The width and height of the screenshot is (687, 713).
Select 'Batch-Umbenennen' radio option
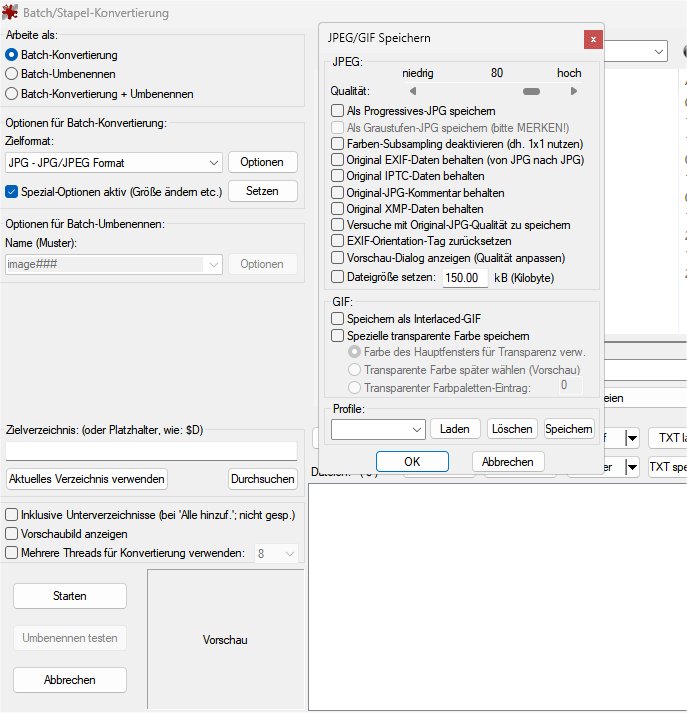coord(12,74)
